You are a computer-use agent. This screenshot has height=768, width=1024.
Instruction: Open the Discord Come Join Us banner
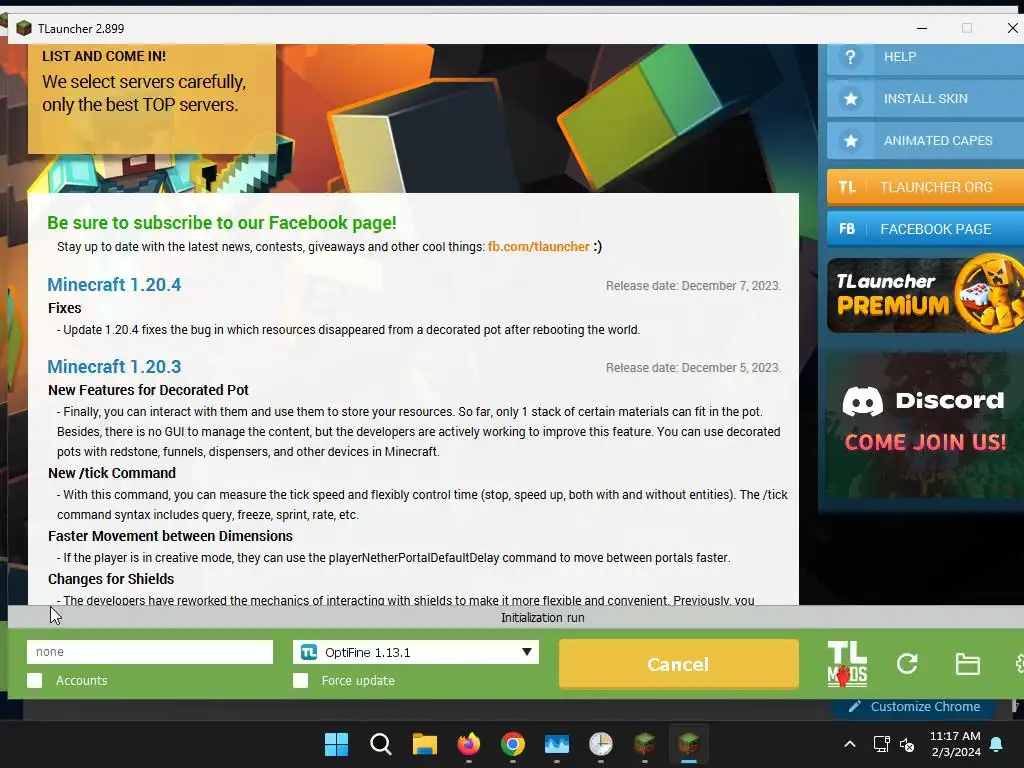pos(925,424)
